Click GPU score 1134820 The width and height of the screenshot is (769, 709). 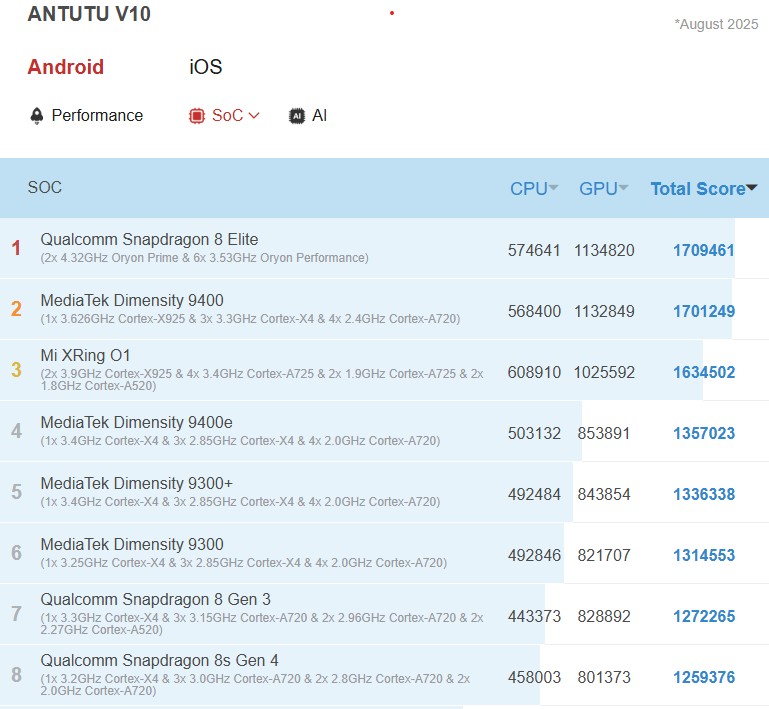click(x=604, y=251)
